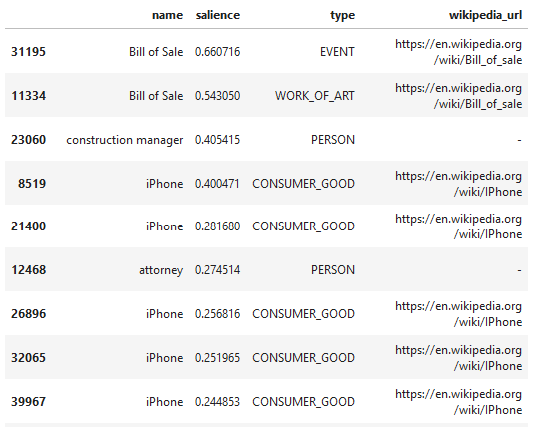Open Bill_of_sale URL in WORK_OF_ART row
Image resolution: width=536 pixels, height=427 pixels.
459,96
